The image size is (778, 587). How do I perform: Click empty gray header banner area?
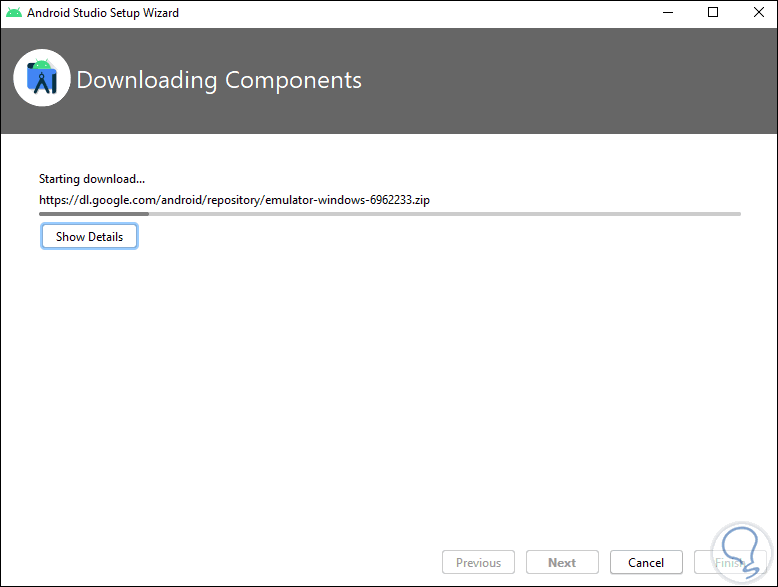560,80
